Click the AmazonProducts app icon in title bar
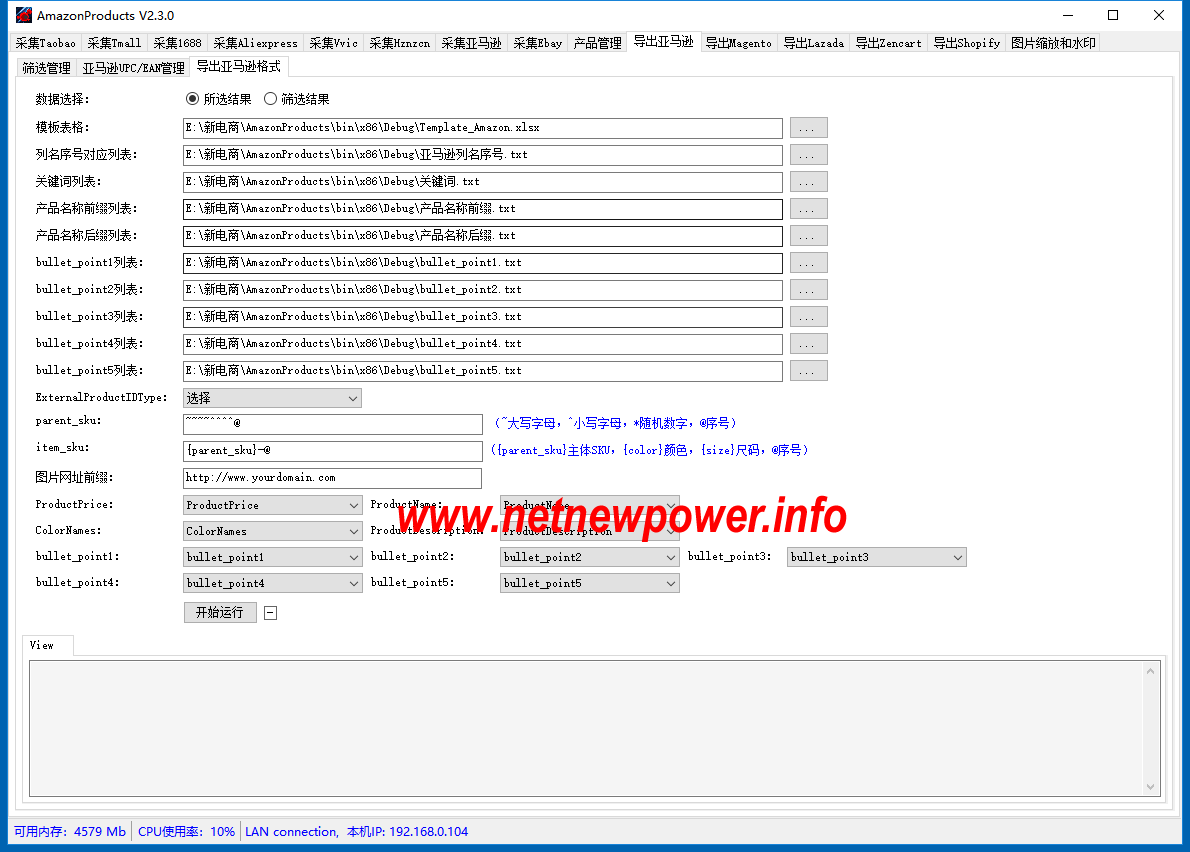The image size is (1190, 852). click(x=24, y=15)
